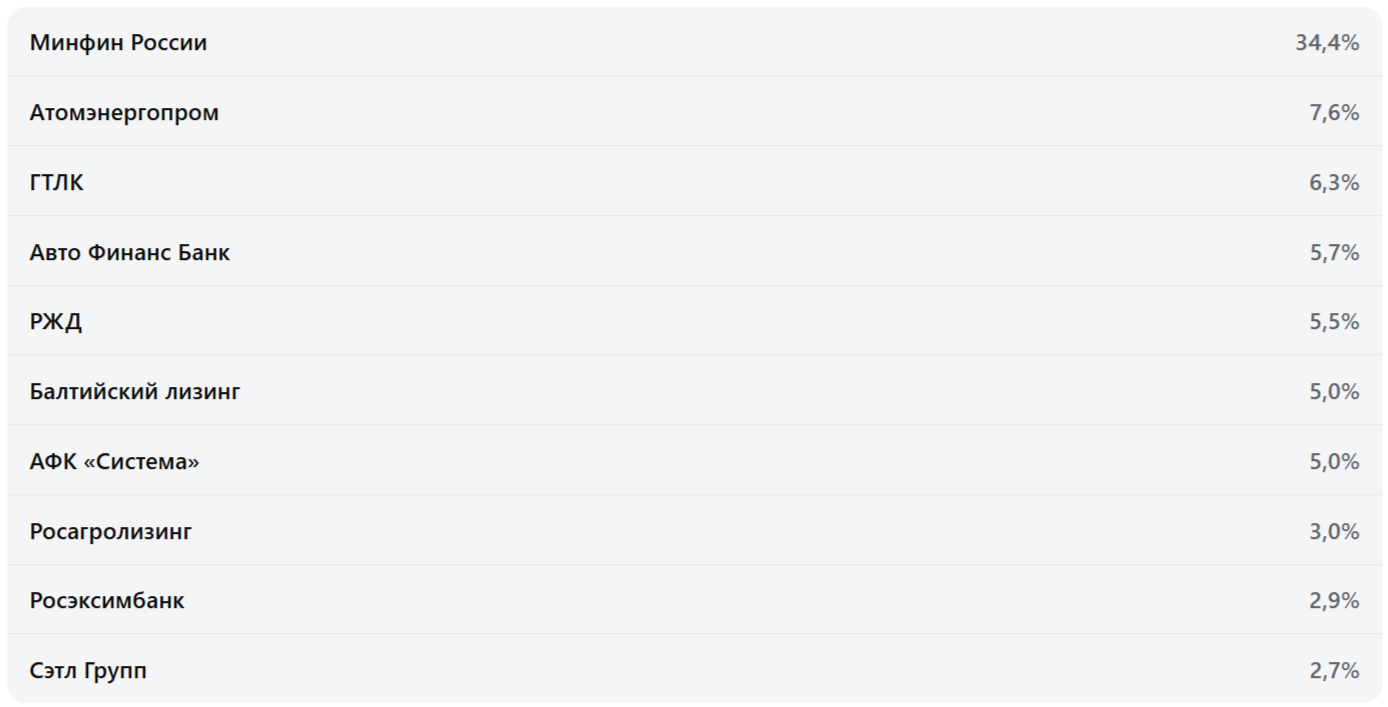This screenshot has height=707, width=1388.
Task: Click the Сэтл Групп issuer name
Action: point(88,670)
